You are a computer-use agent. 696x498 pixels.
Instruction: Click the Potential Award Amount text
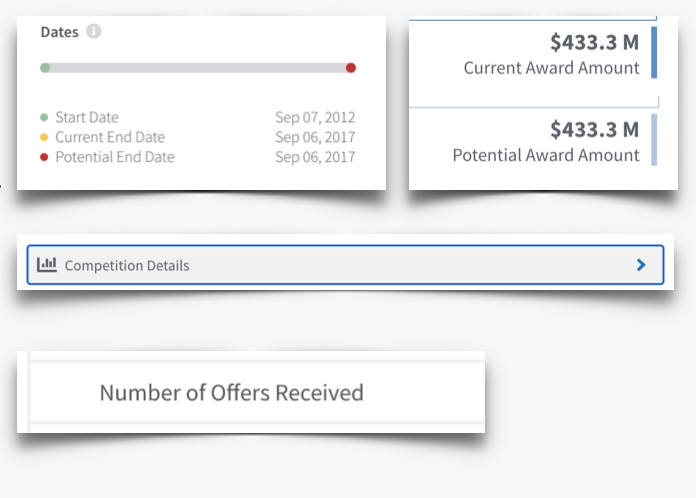pos(546,155)
